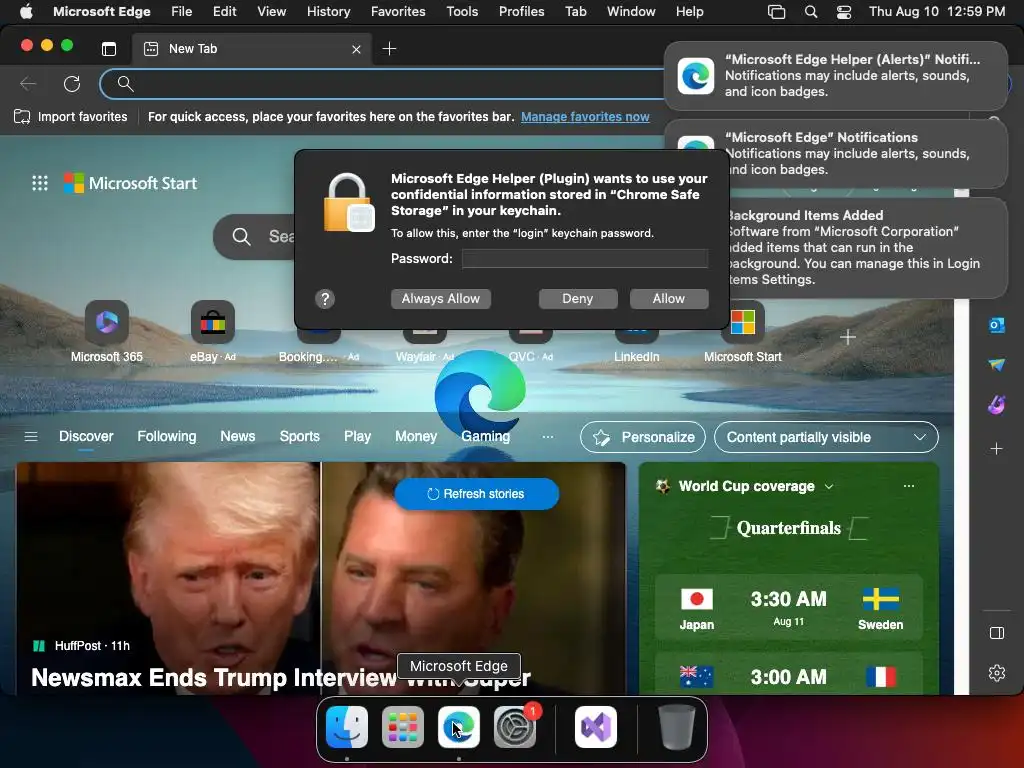Open the History menu

click(x=328, y=11)
